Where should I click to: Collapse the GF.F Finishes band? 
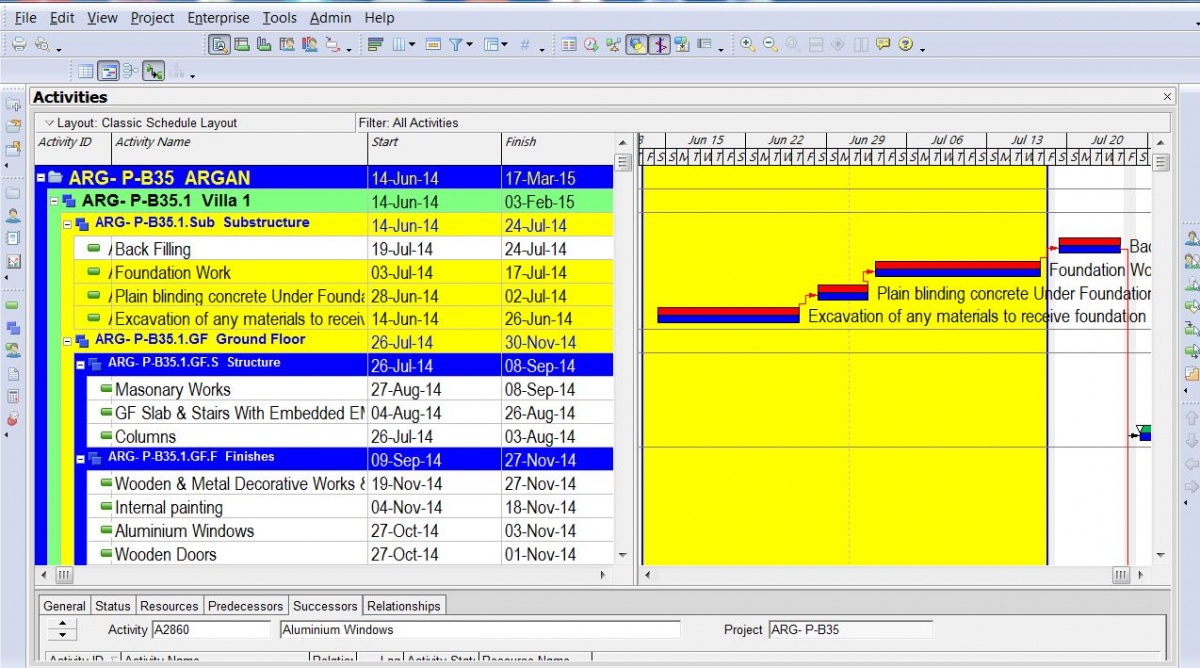80,458
